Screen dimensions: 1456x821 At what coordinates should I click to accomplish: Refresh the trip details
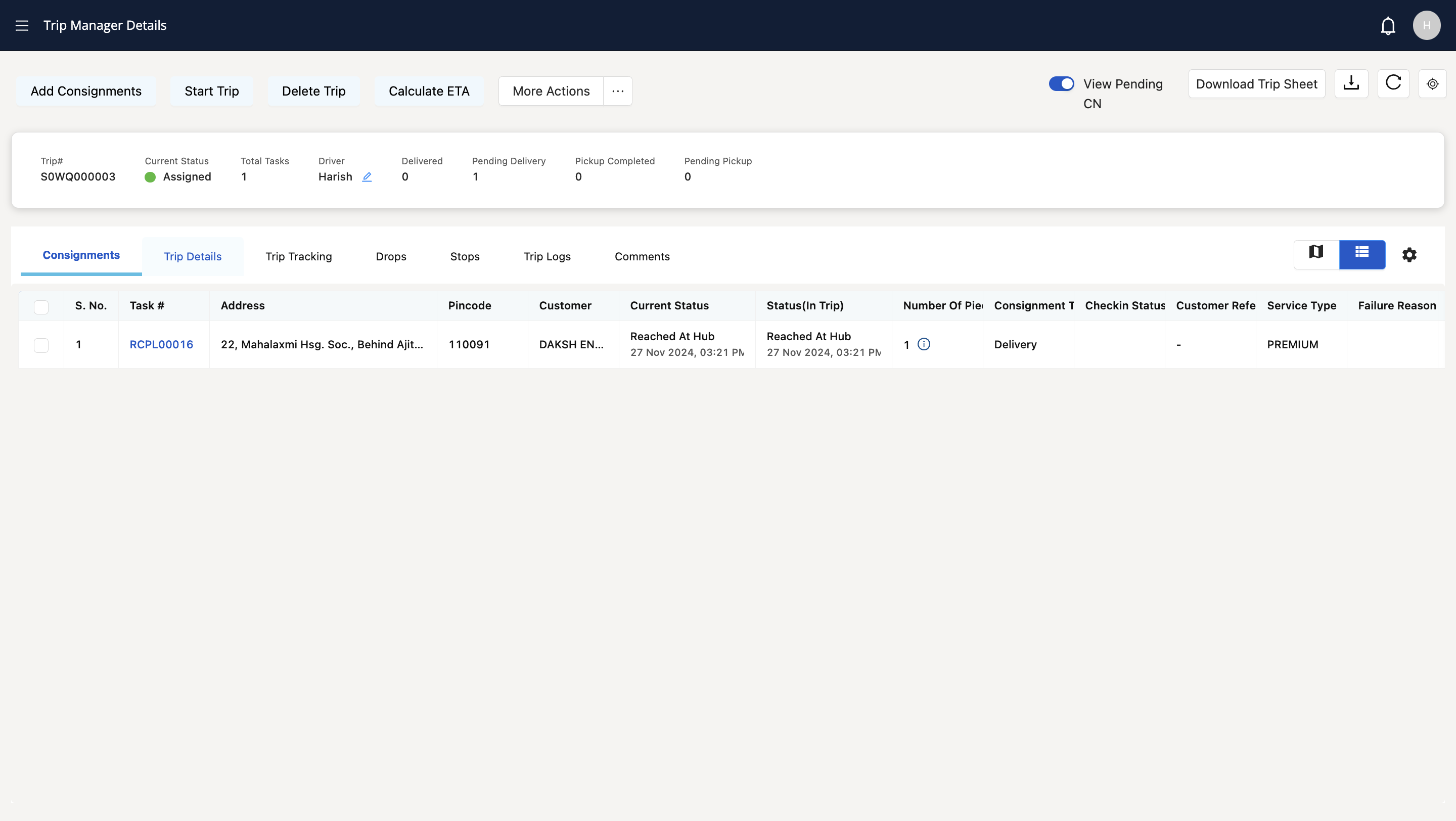(x=1393, y=83)
